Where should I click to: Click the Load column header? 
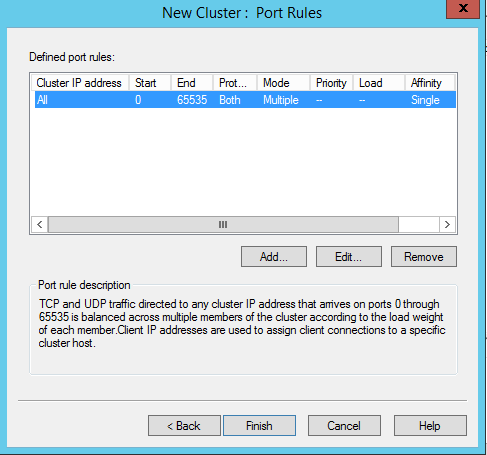(x=379, y=83)
